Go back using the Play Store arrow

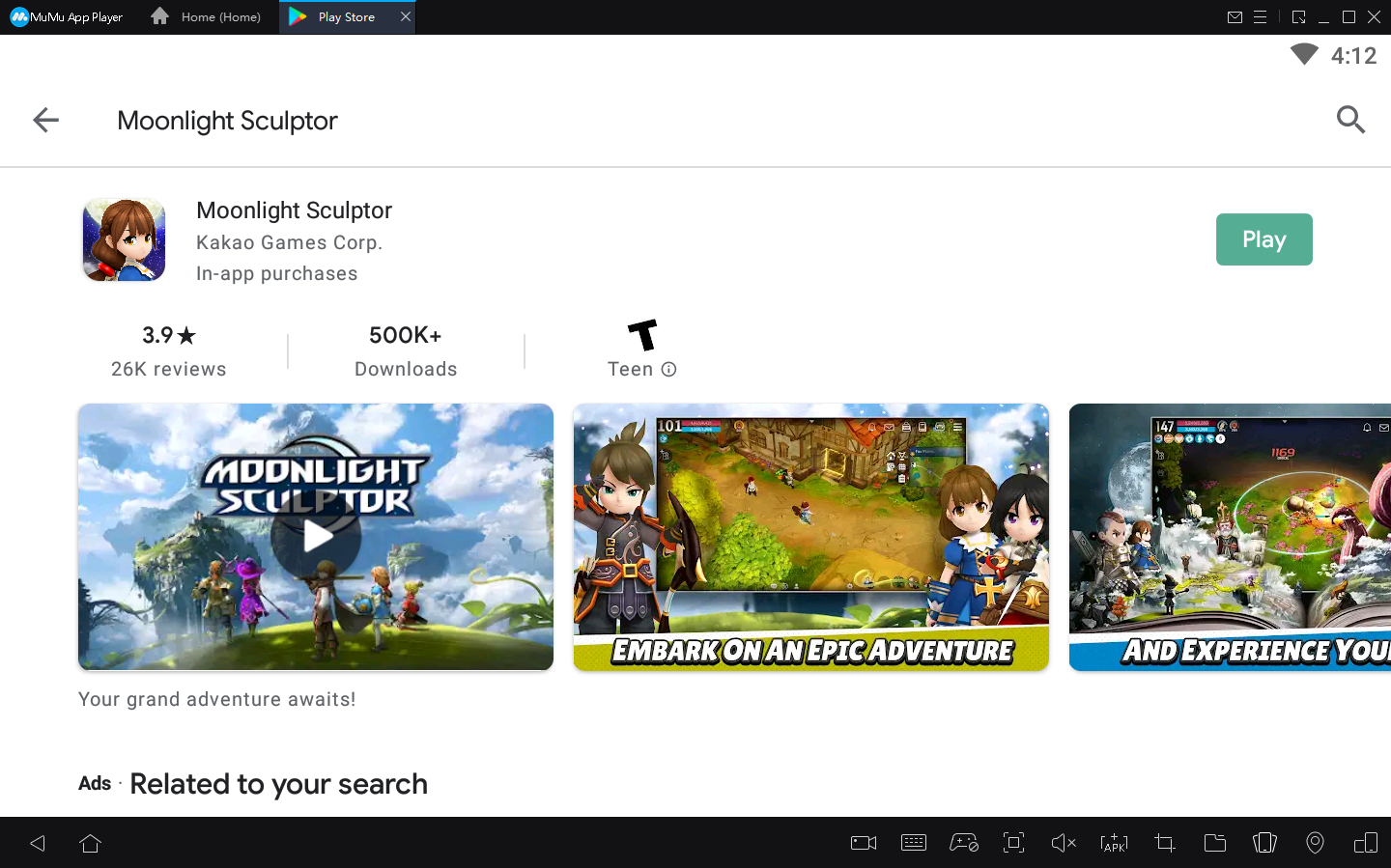coord(45,120)
